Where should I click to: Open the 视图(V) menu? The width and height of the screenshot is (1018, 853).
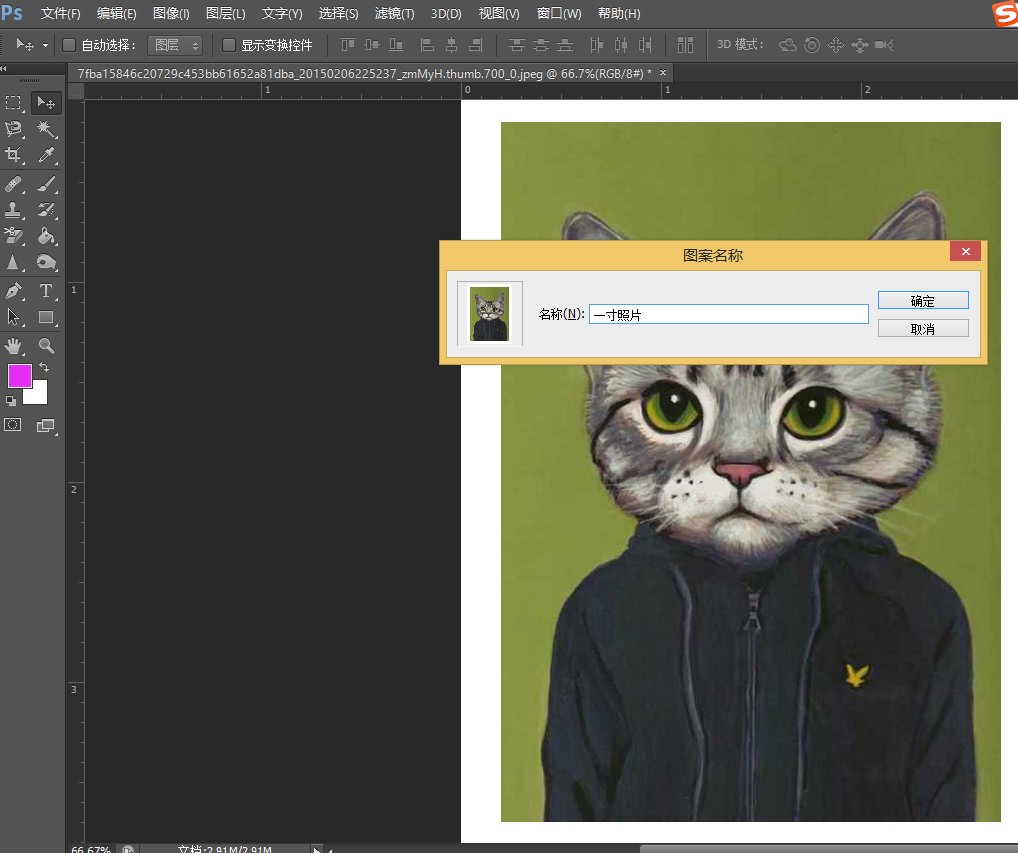[499, 14]
